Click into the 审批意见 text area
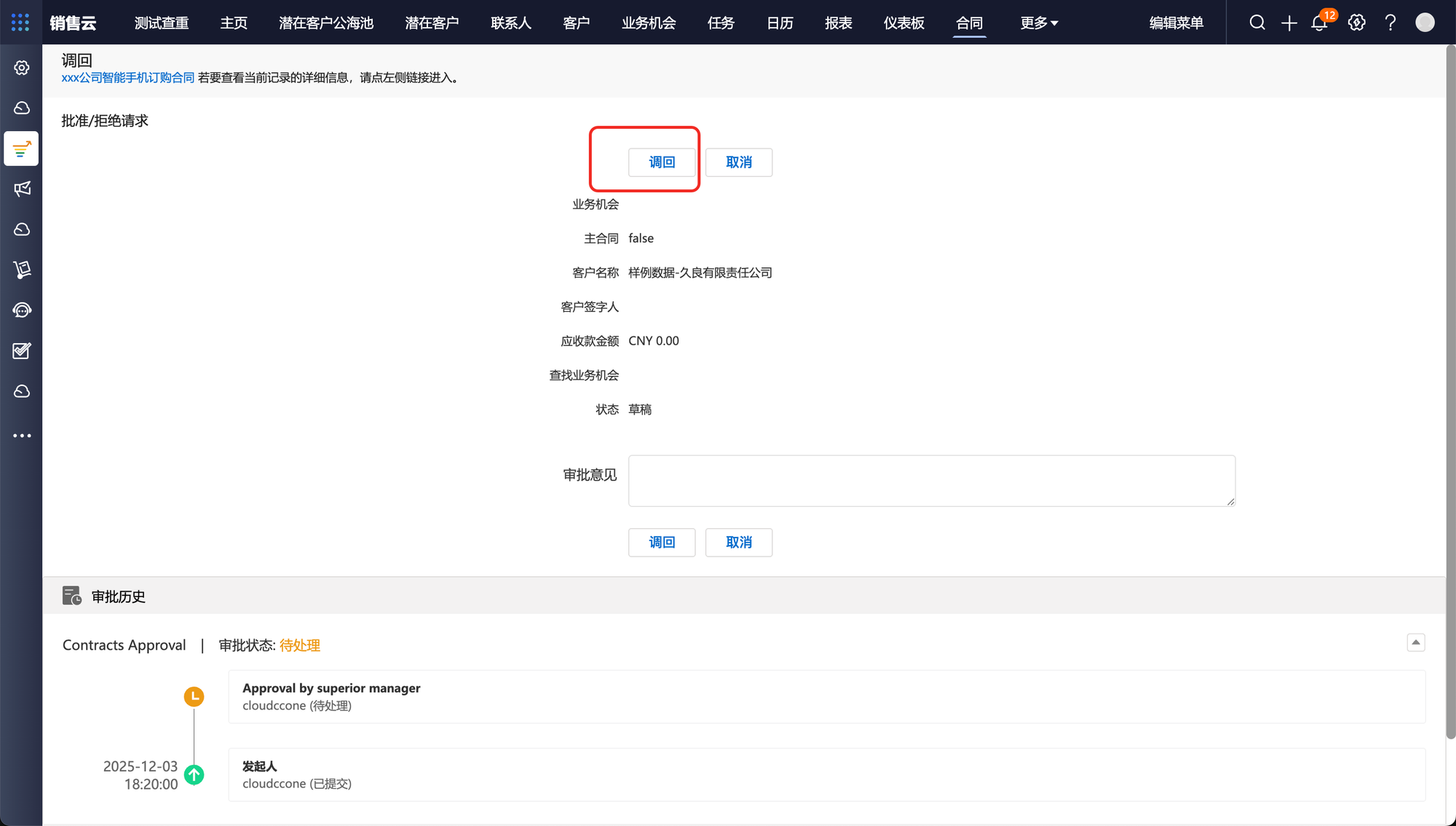This screenshot has width=1456, height=826. coord(931,481)
